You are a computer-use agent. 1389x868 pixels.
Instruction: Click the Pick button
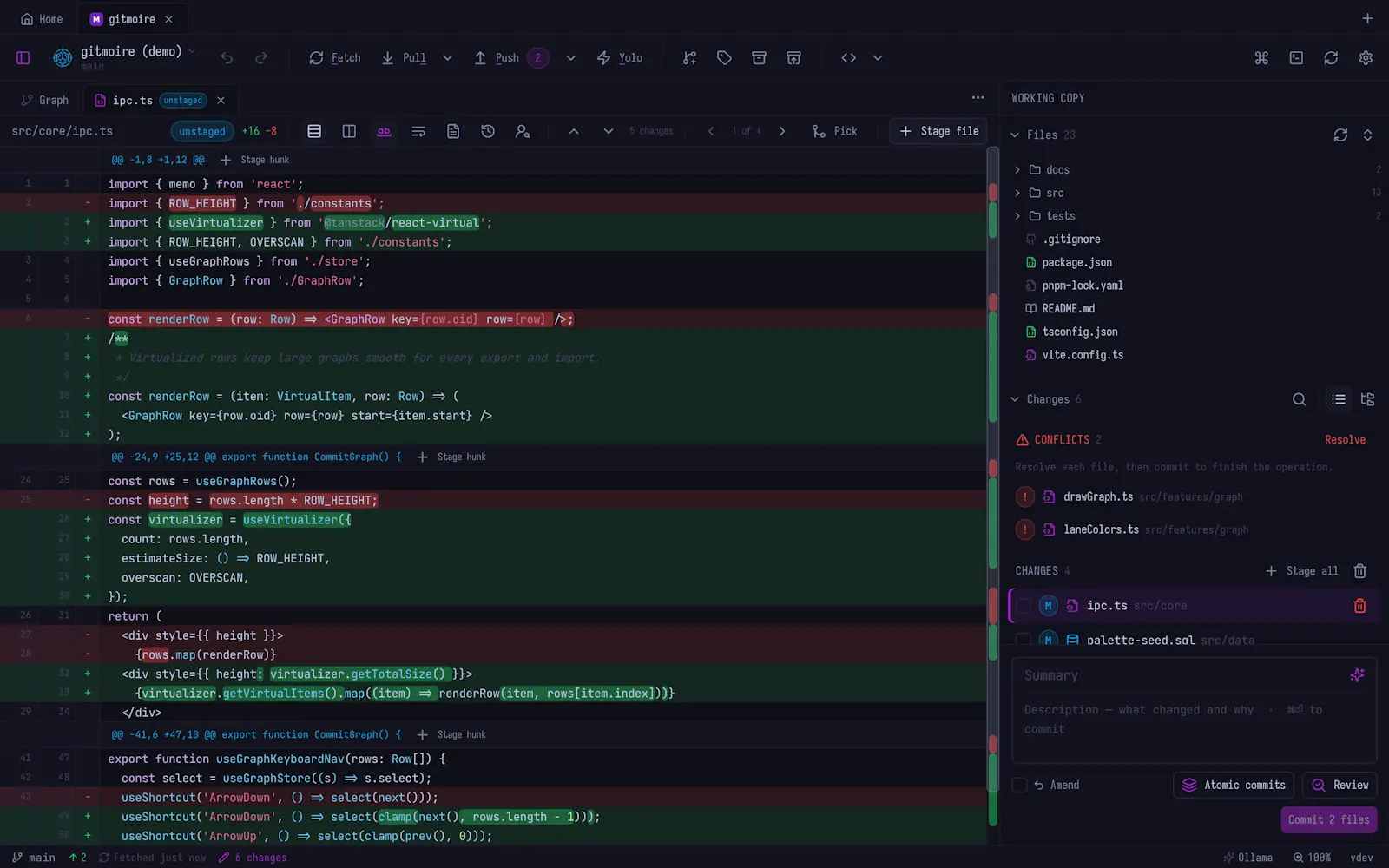pyautogui.click(x=834, y=131)
